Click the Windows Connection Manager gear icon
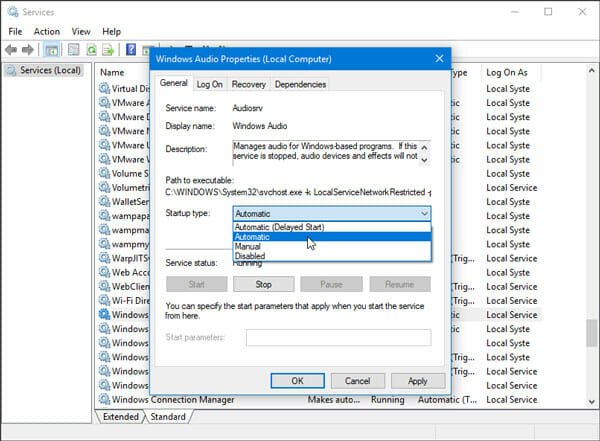This screenshot has width=600, height=441. pyautogui.click(x=104, y=400)
